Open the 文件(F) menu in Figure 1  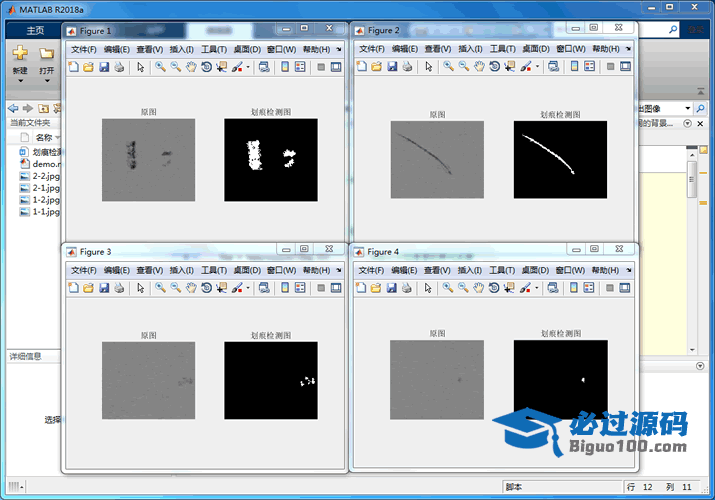pyautogui.click(x=82, y=49)
